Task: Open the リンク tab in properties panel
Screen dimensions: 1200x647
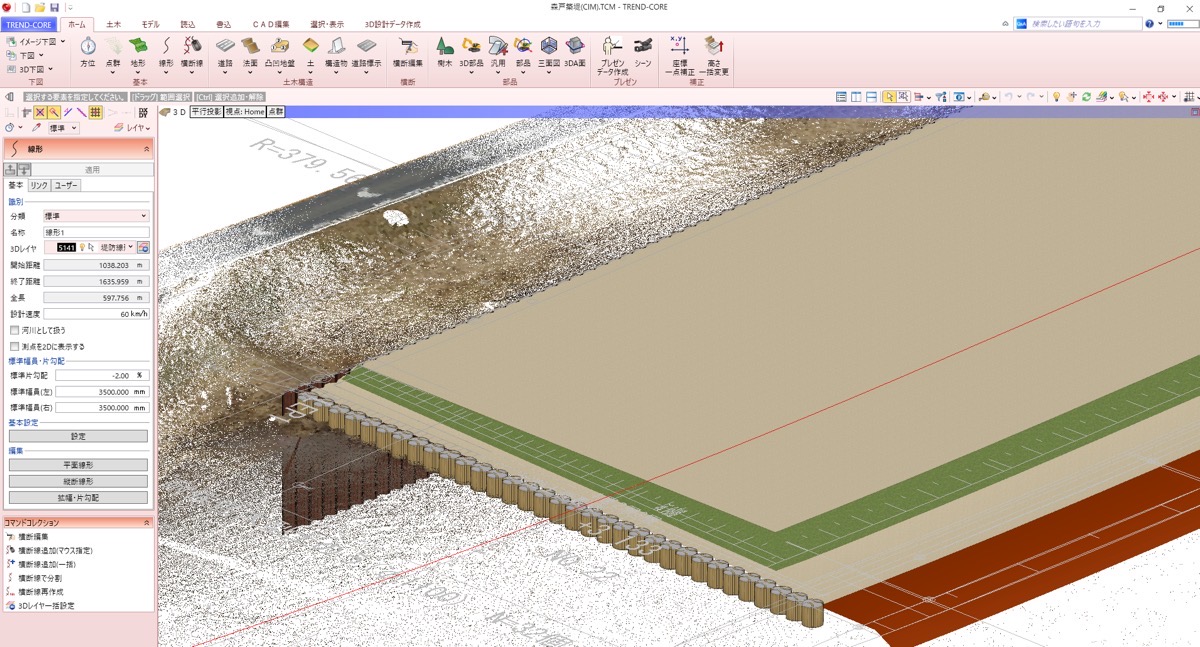Action: [x=39, y=185]
